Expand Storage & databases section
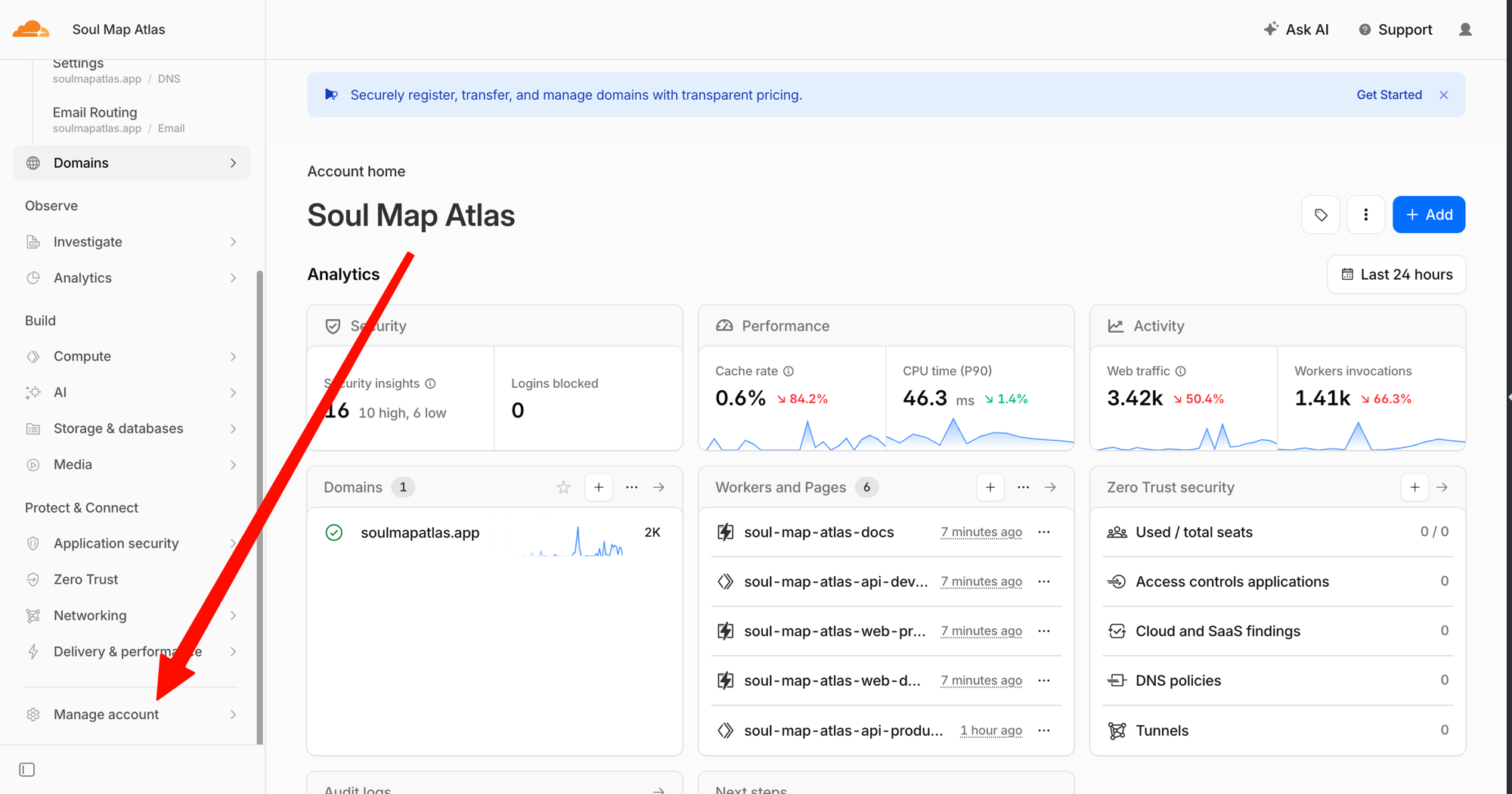This screenshot has width=1512, height=794. pyautogui.click(x=132, y=429)
